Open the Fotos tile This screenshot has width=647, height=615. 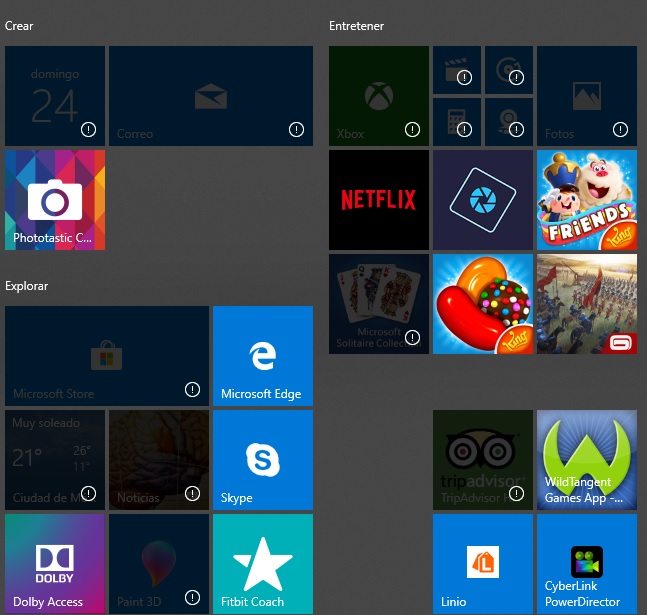[587, 96]
